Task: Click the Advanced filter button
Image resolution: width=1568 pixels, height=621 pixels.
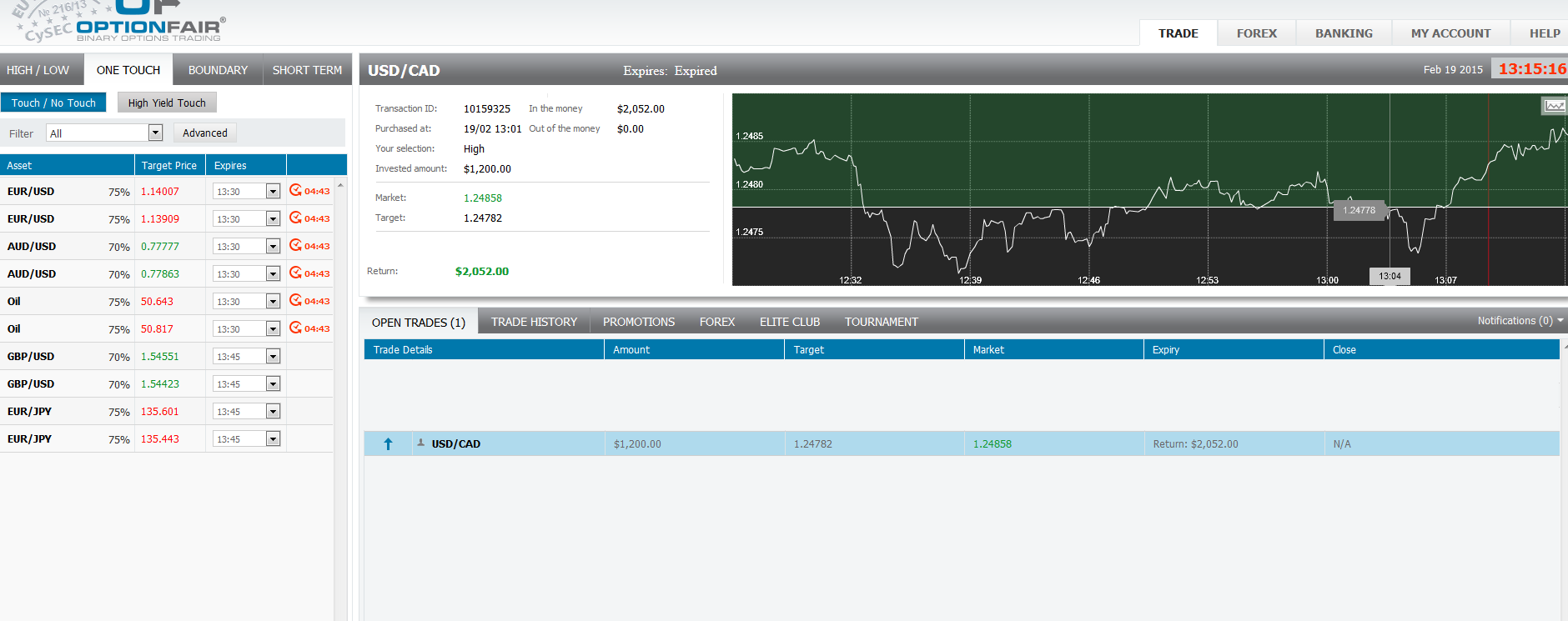Action: [x=205, y=133]
